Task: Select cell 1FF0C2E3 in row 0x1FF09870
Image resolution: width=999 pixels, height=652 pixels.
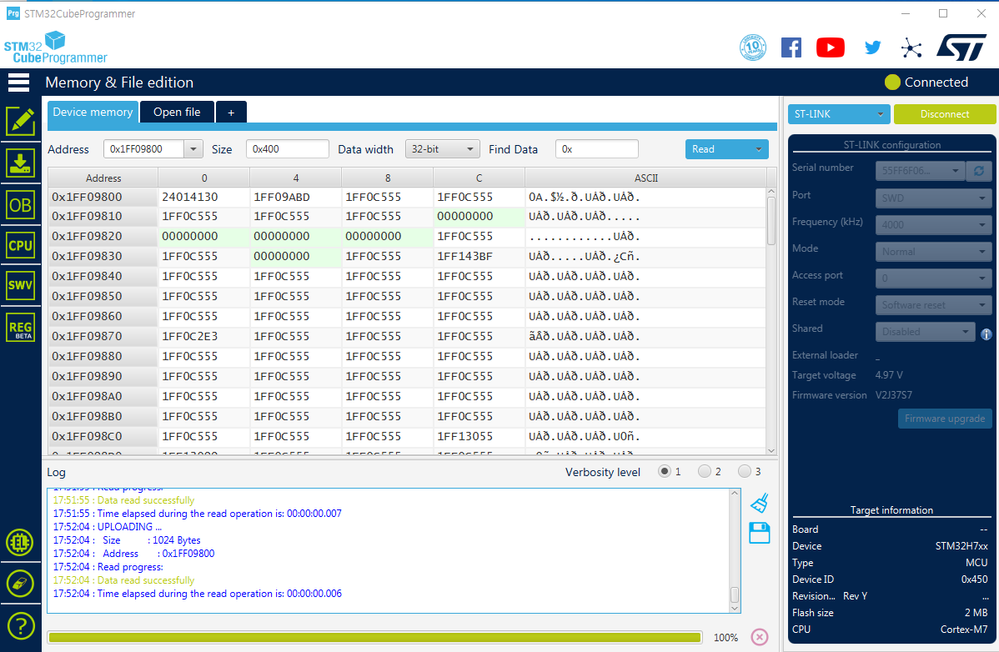Action: [204, 336]
